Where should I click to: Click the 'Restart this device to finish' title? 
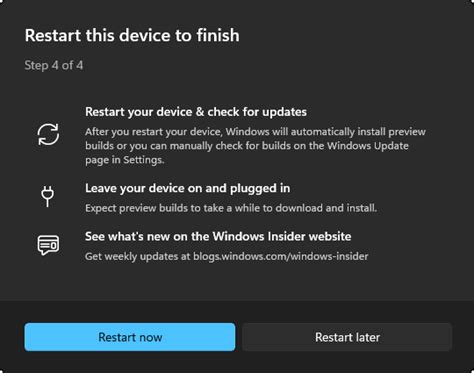coord(132,35)
